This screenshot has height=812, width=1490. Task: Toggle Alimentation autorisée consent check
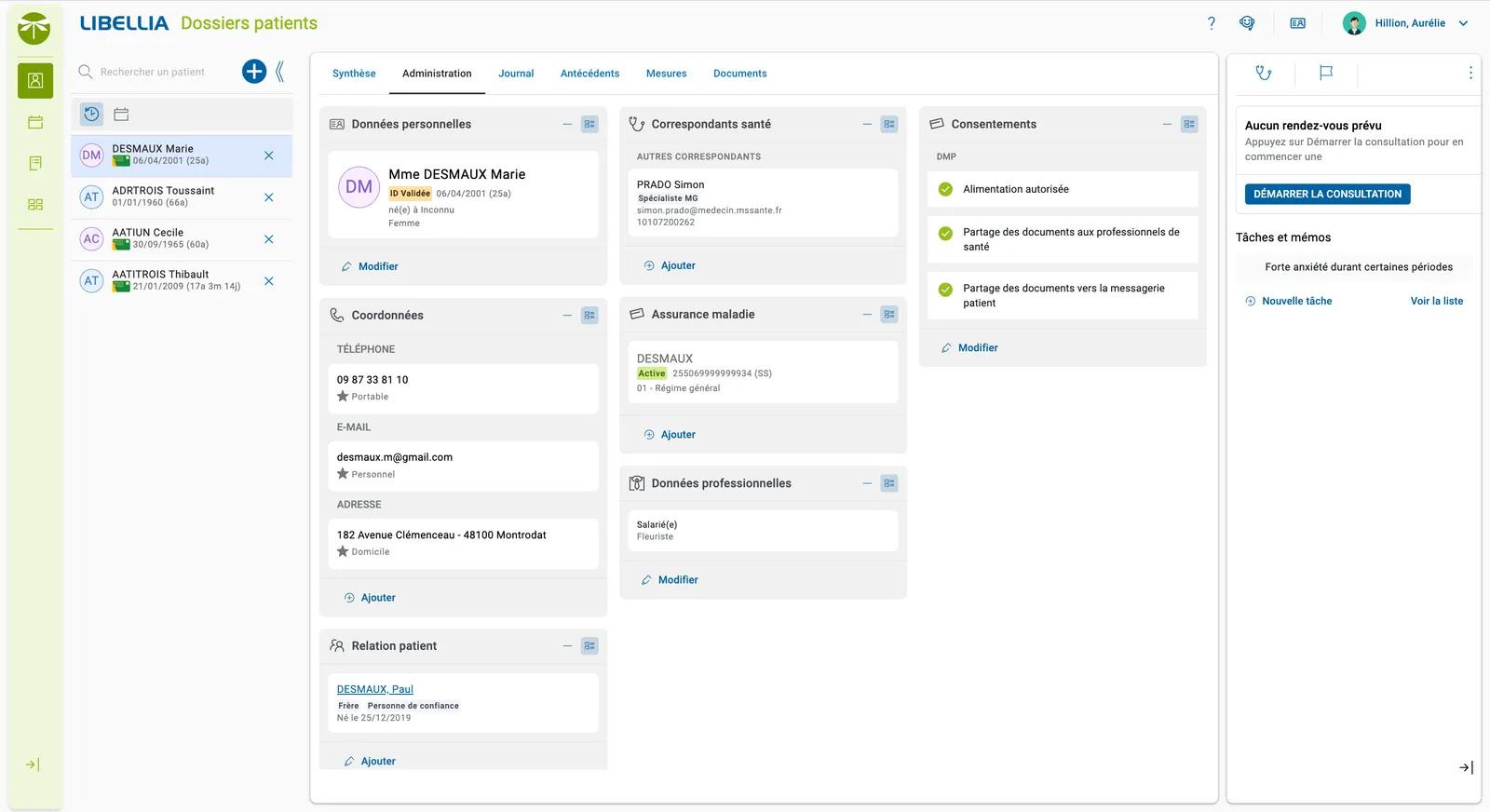[x=945, y=189]
